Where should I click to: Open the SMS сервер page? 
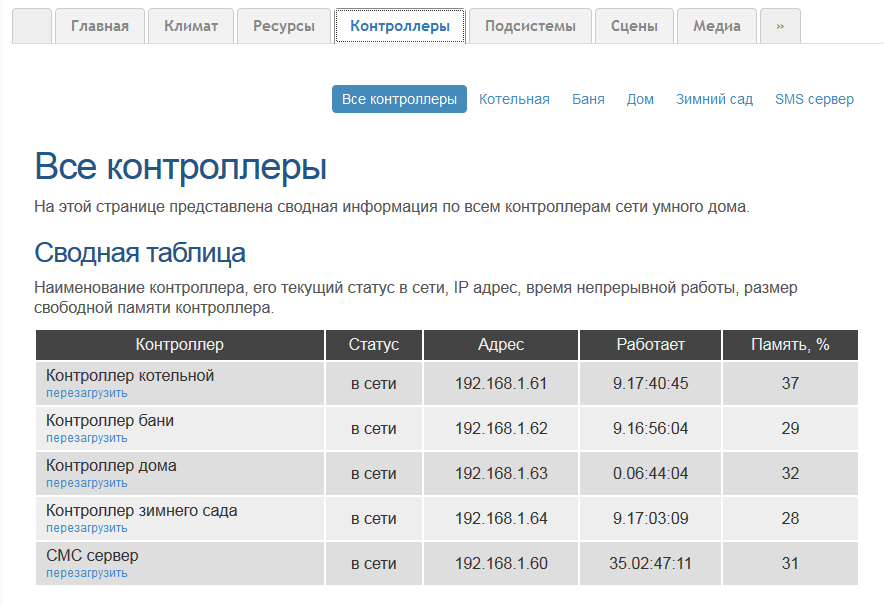(814, 99)
